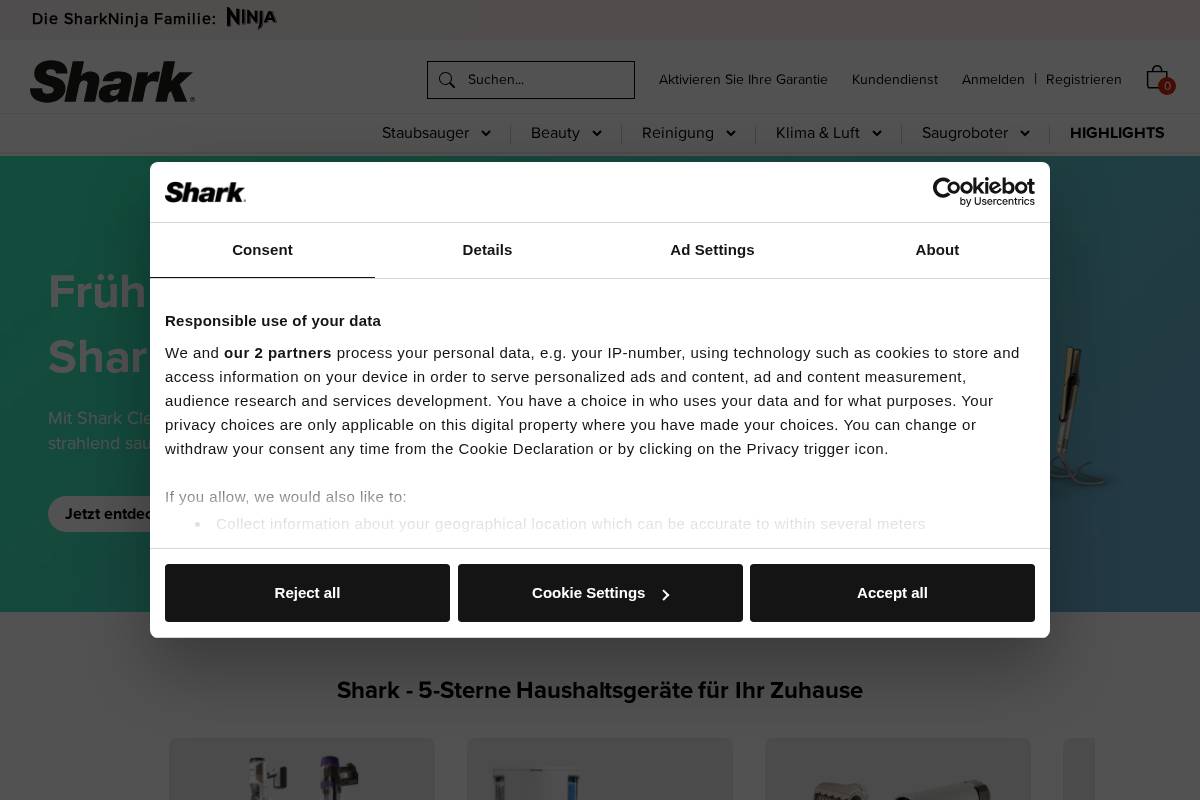Click the search magnifier icon
The height and width of the screenshot is (800, 1200).
click(x=447, y=80)
